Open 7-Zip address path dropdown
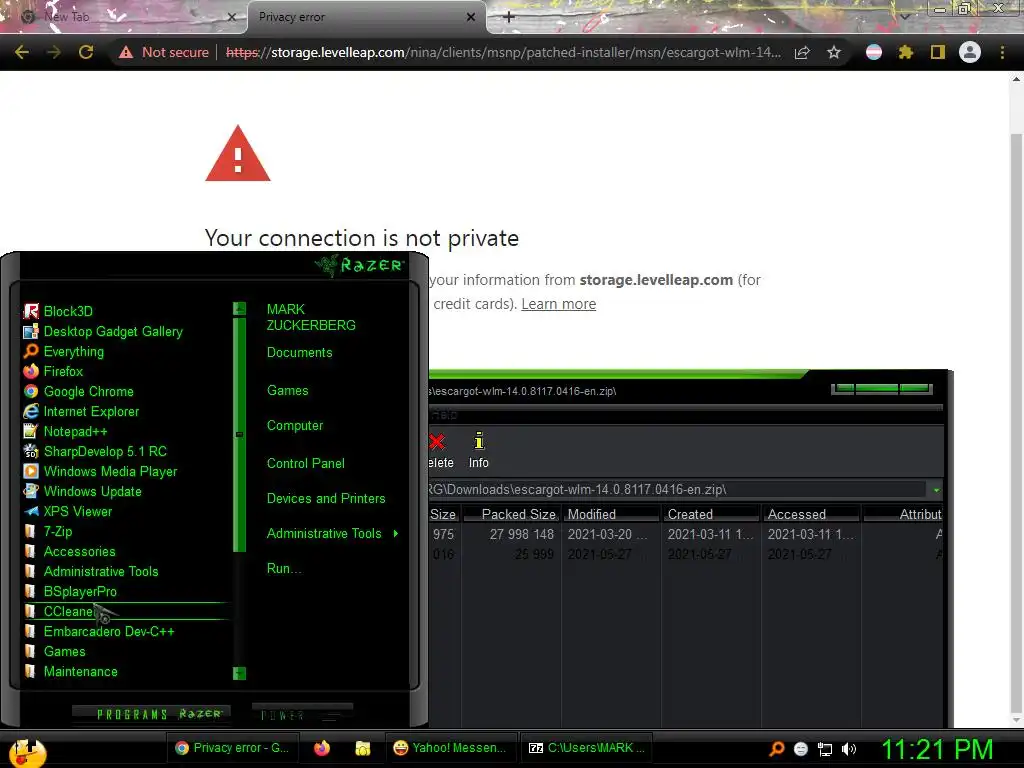 click(x=936, y=490)
